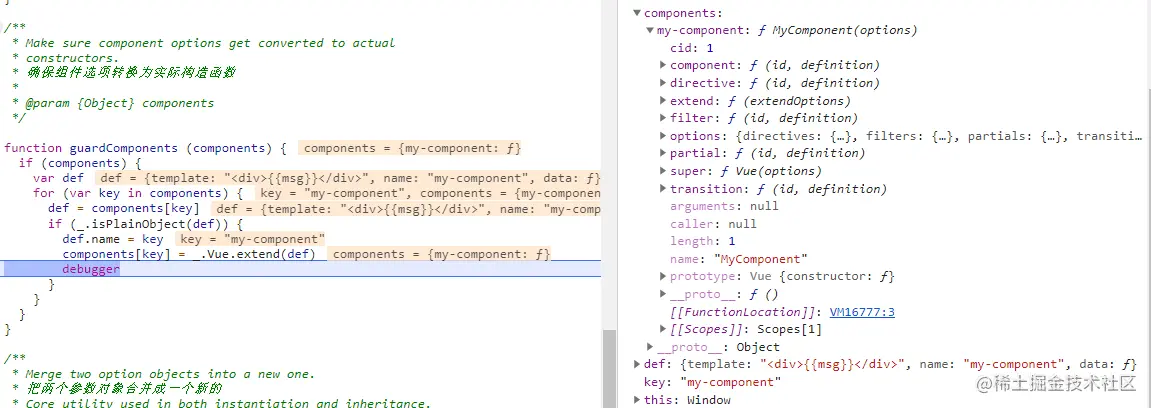Expand the __proto__: f () property

click(664, 294)
